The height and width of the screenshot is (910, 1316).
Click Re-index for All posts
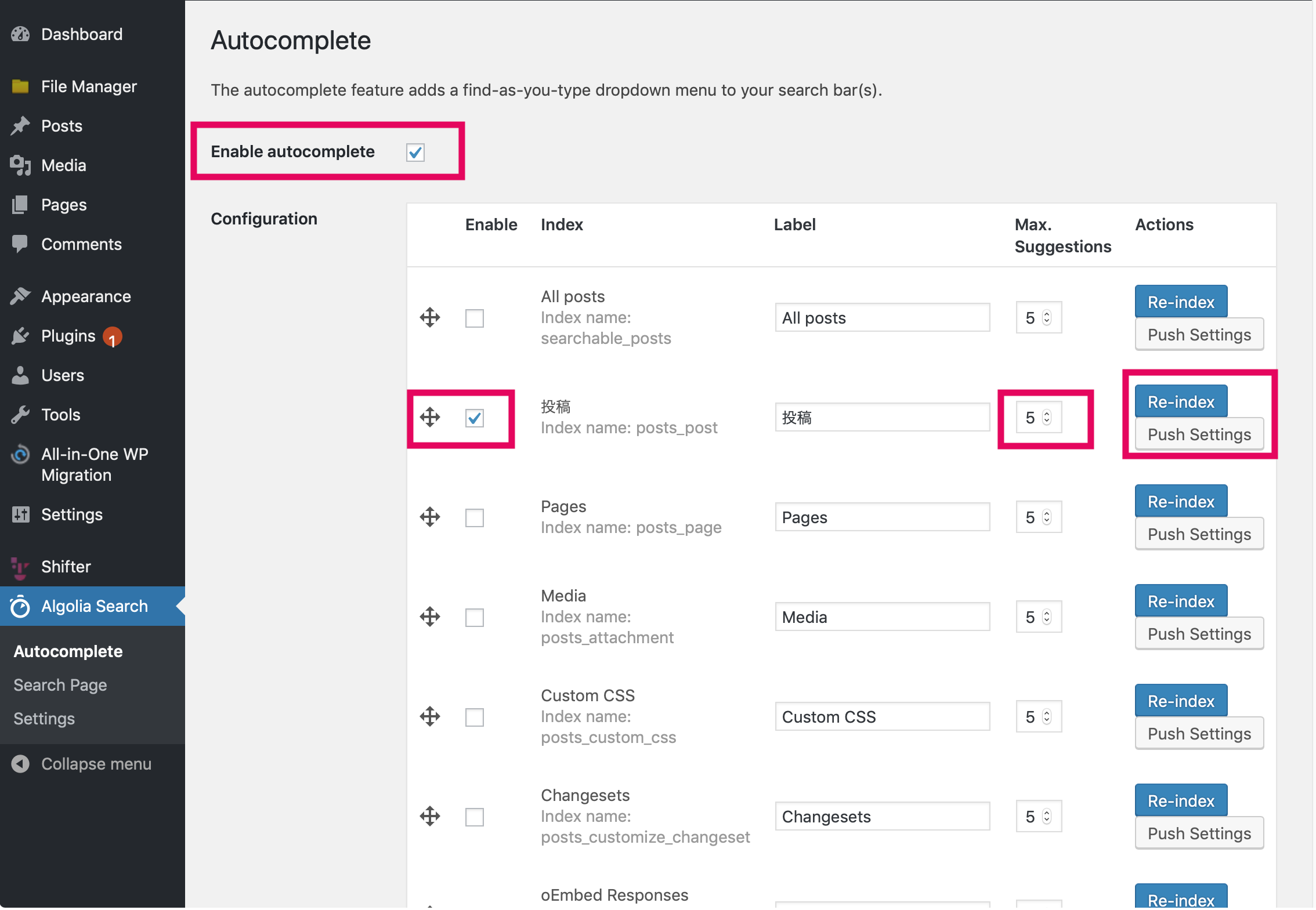(x=1181, y=302)
